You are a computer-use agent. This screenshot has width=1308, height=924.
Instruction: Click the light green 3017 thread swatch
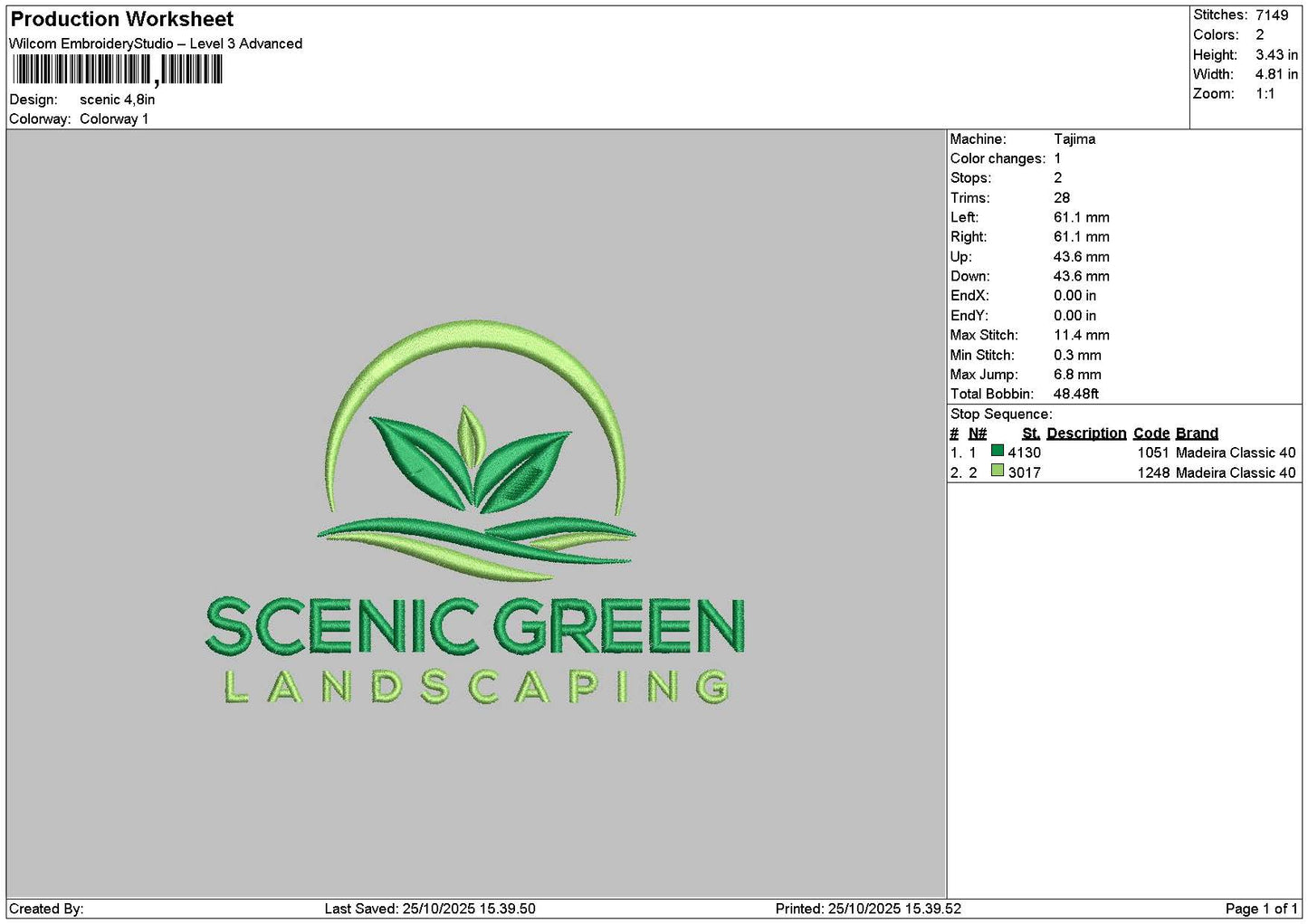[998, 471]
